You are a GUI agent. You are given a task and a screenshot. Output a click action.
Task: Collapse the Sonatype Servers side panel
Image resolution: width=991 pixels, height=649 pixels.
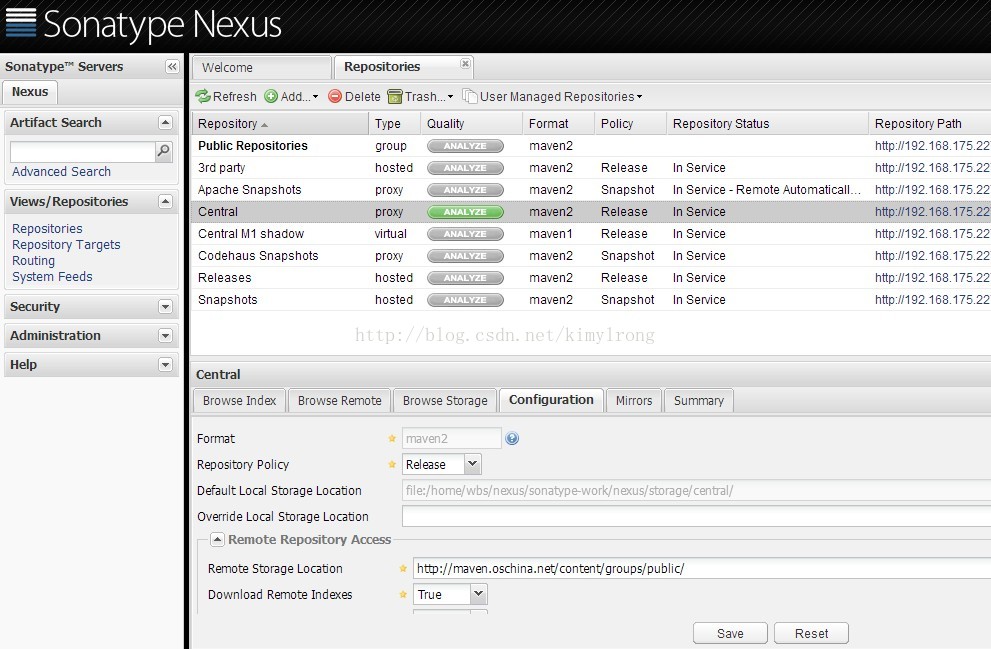click(172, 66)
